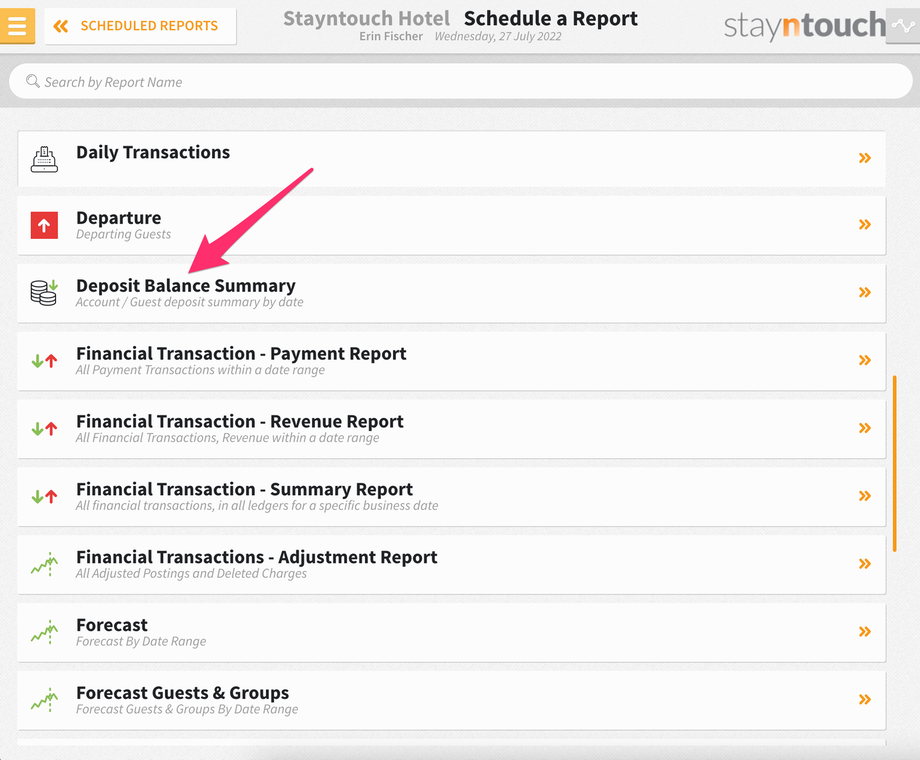Click 'All Payment Transactions within a date range'
This screenshot has width=920, height=760.
click(x=200, y=370)
